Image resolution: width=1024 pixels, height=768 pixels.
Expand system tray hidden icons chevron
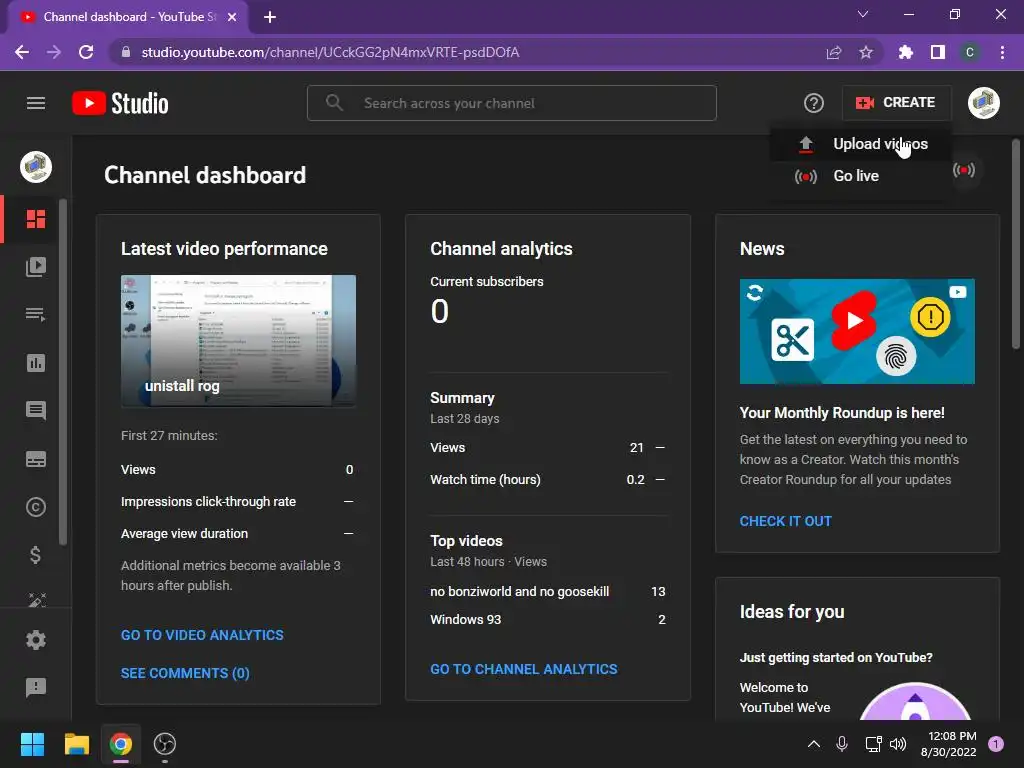(814, 744)
